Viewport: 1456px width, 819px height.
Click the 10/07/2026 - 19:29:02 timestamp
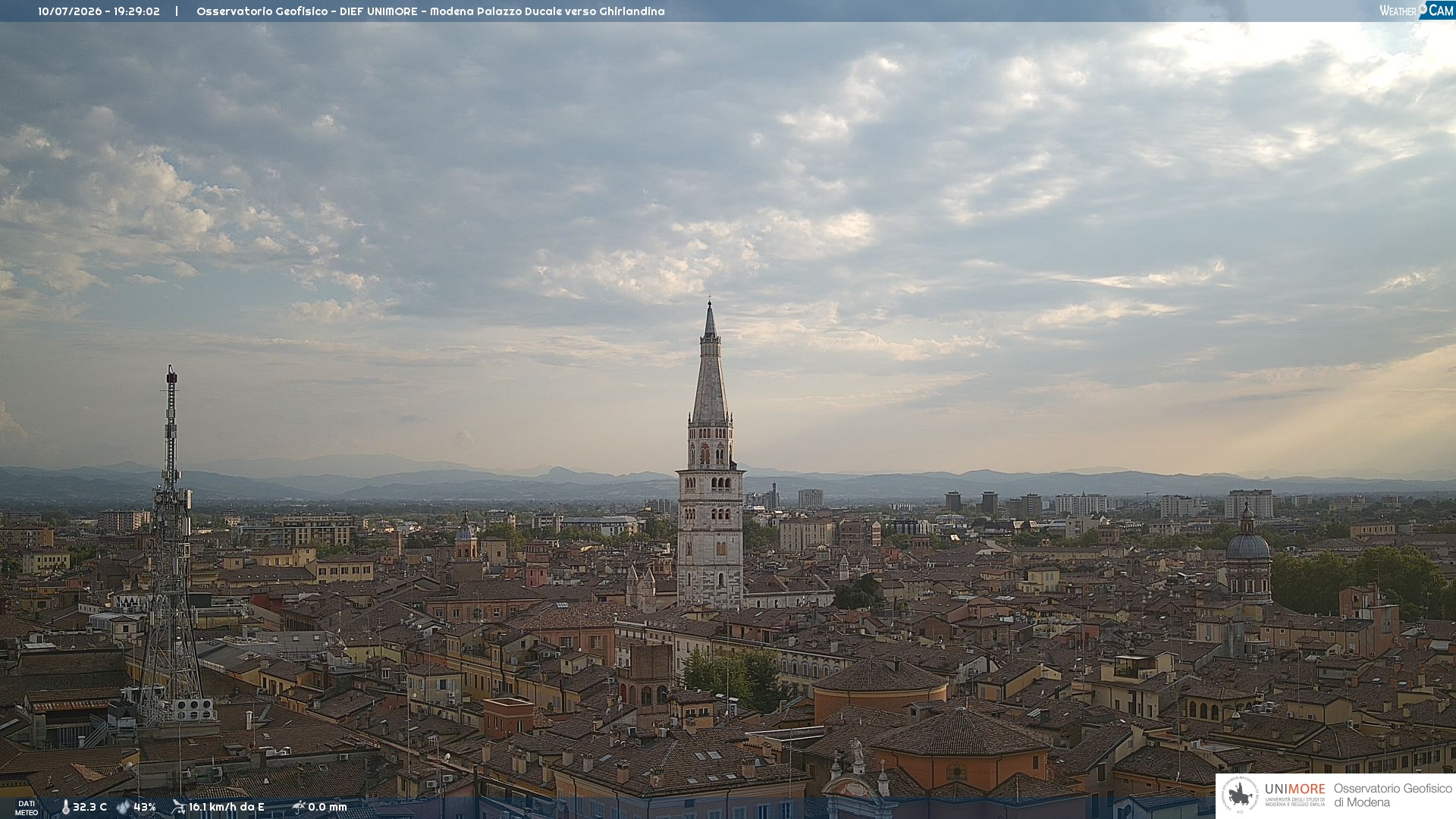tap(99, 11)
